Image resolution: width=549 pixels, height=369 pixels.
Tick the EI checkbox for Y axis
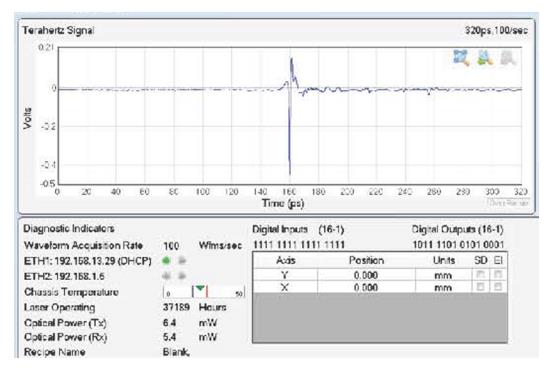498,274
